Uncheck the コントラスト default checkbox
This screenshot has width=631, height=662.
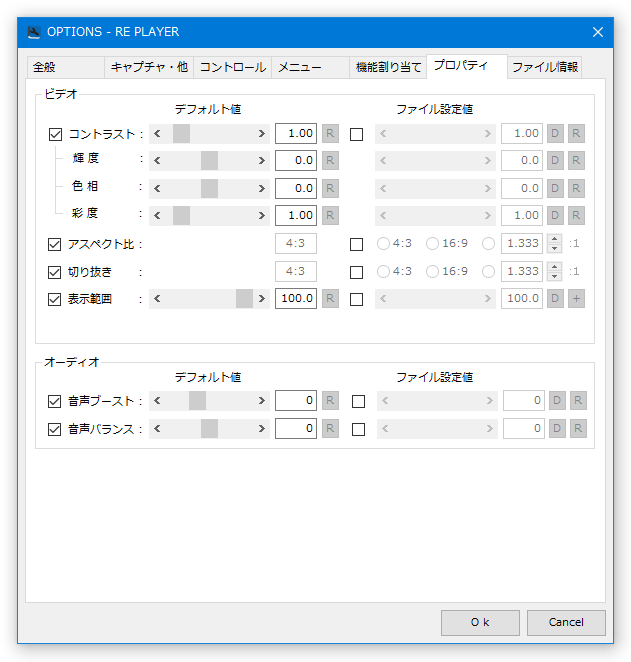55,134
